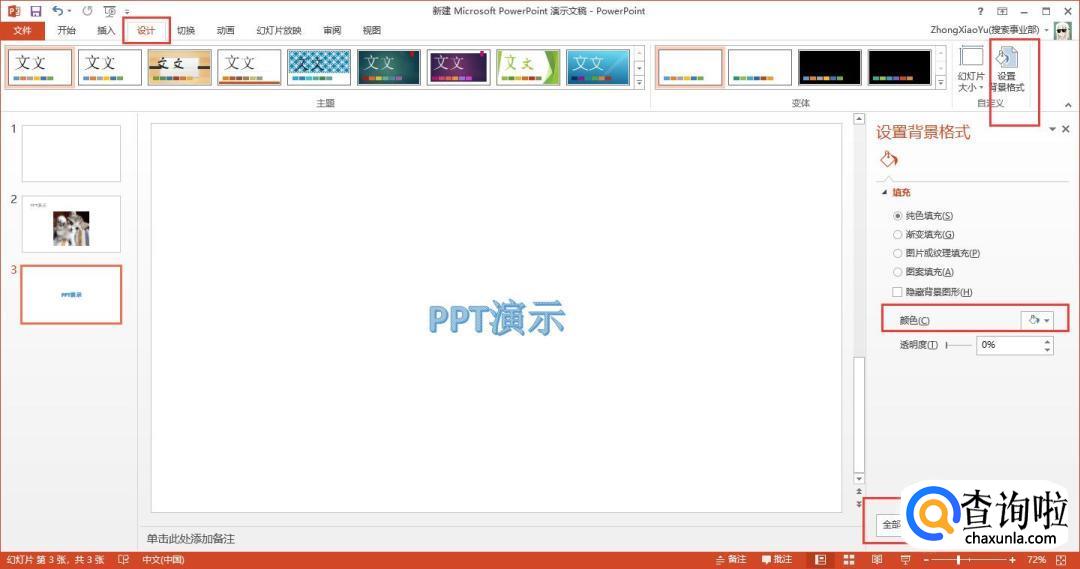Click the Undo arrow icon

click(x=58, y=10)
